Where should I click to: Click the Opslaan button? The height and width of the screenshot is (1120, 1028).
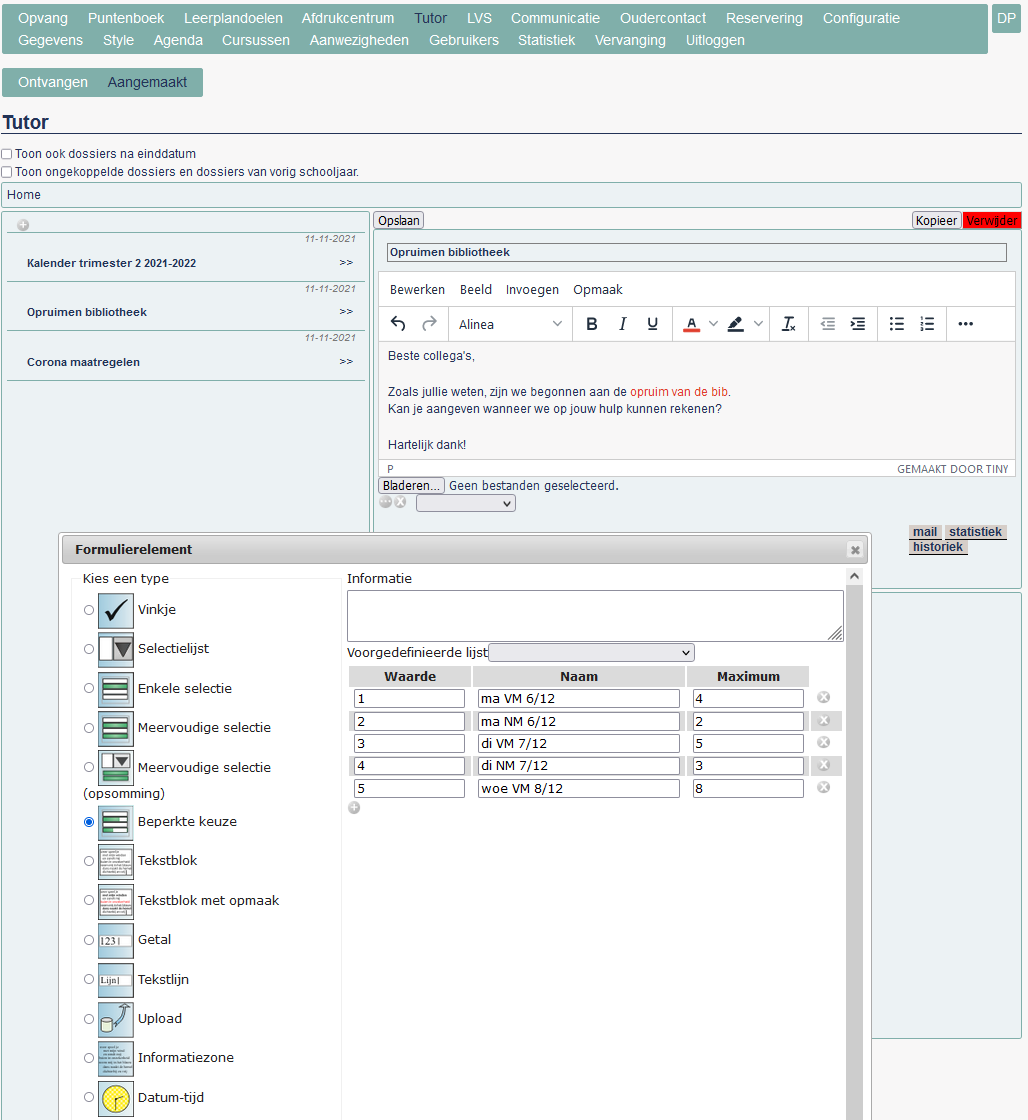(399, 221)
